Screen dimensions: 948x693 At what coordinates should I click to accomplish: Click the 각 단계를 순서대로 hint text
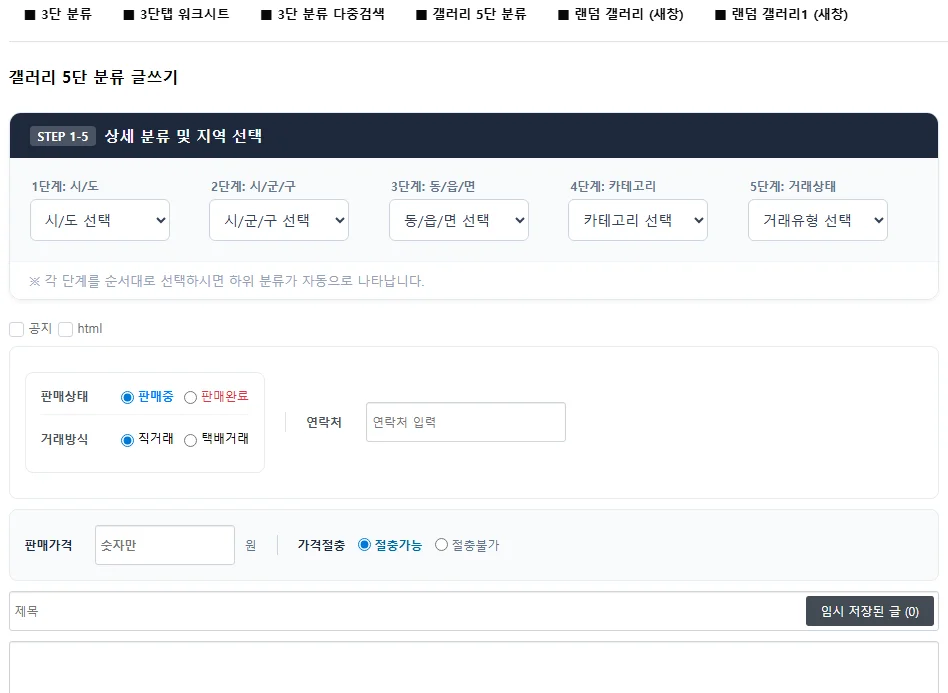click(x=227, y=281)
